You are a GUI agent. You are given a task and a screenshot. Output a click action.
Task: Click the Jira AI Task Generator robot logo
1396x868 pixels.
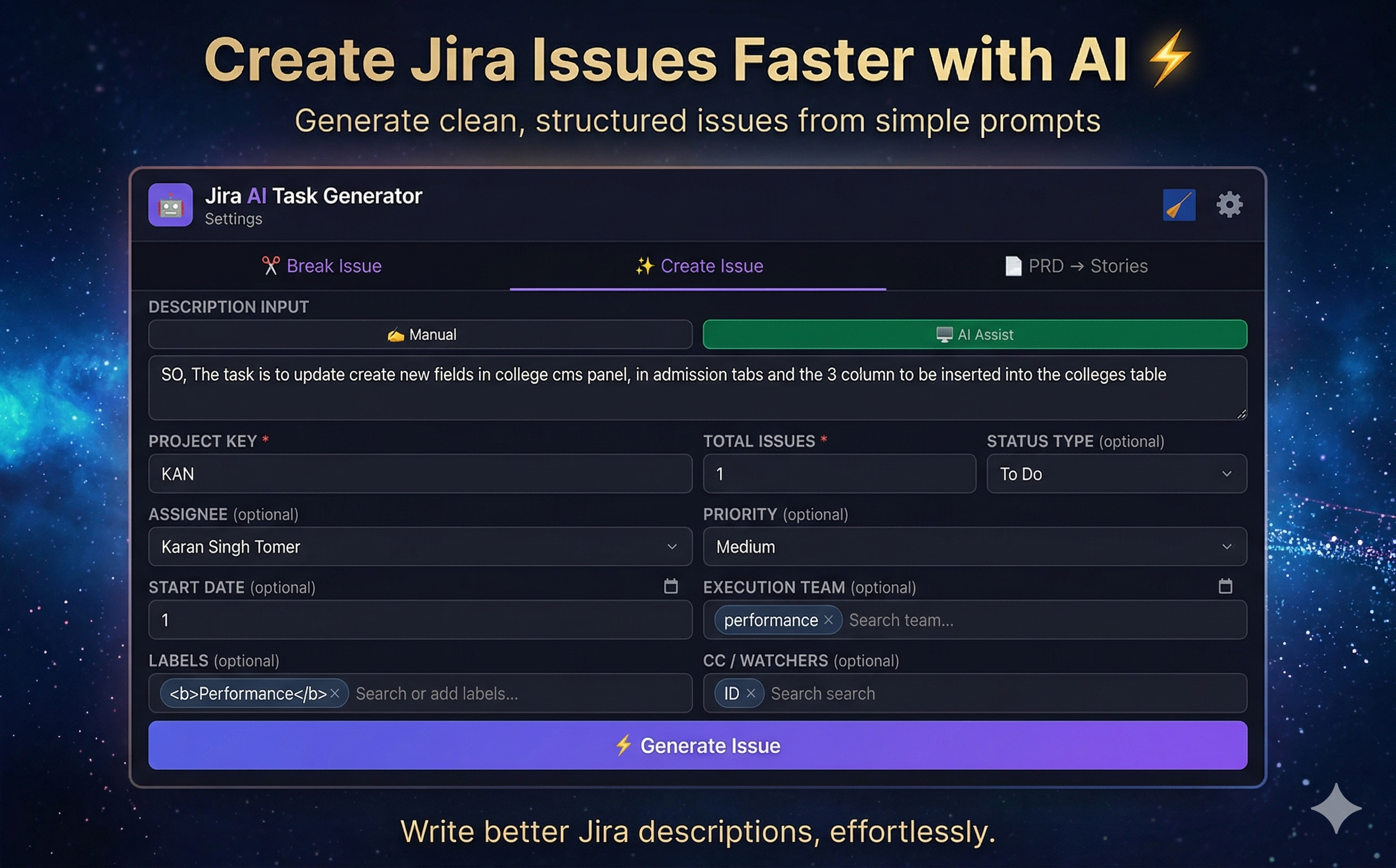click(x=170, y=205)
